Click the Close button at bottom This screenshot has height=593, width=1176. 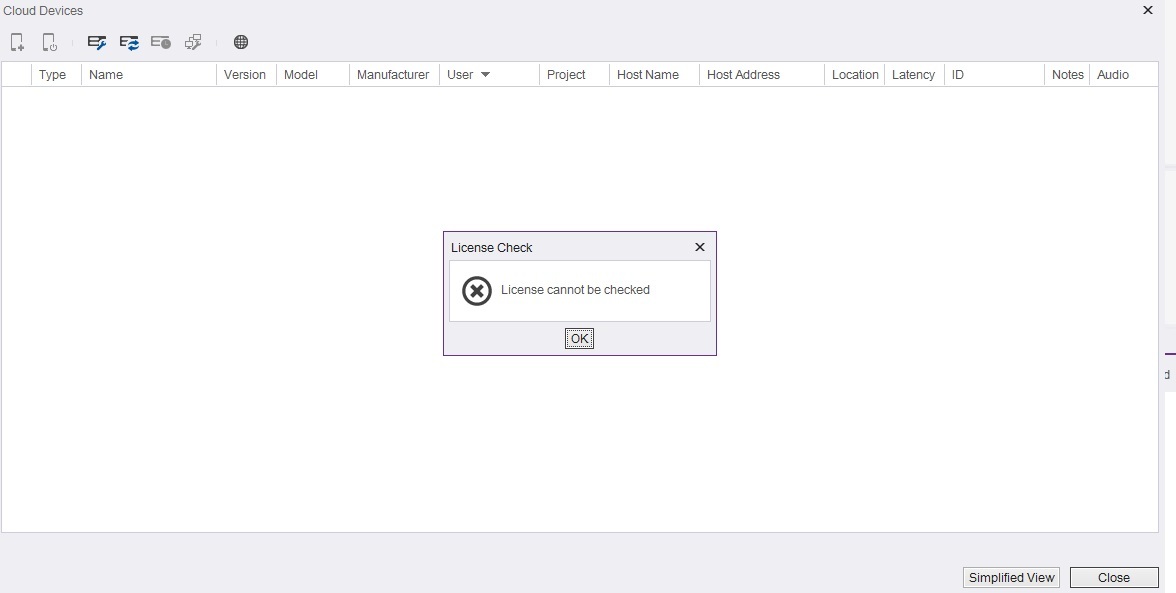[x=1113, y=577]
